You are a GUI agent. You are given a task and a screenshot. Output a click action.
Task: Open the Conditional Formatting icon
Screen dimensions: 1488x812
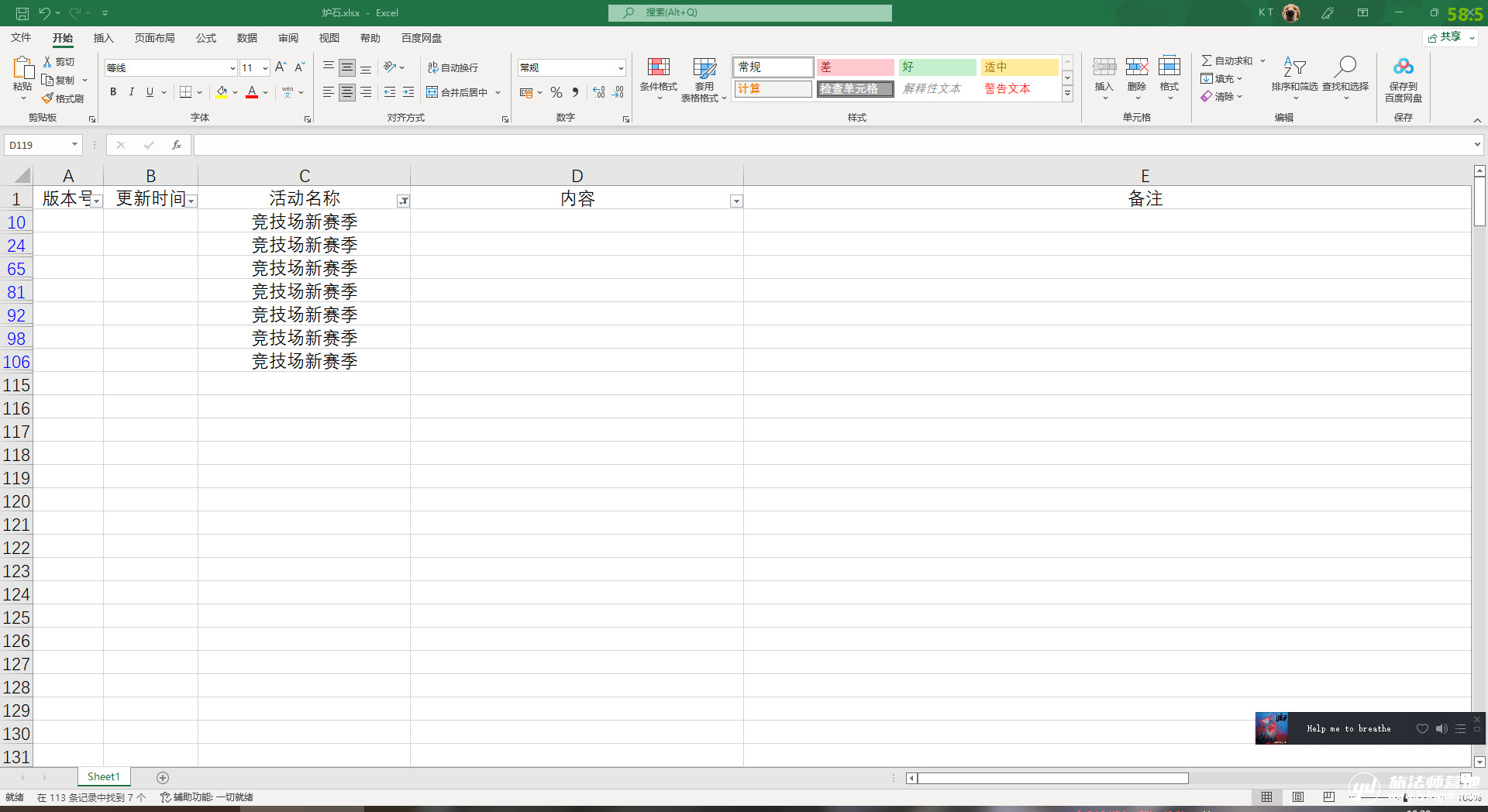point(658,68)
